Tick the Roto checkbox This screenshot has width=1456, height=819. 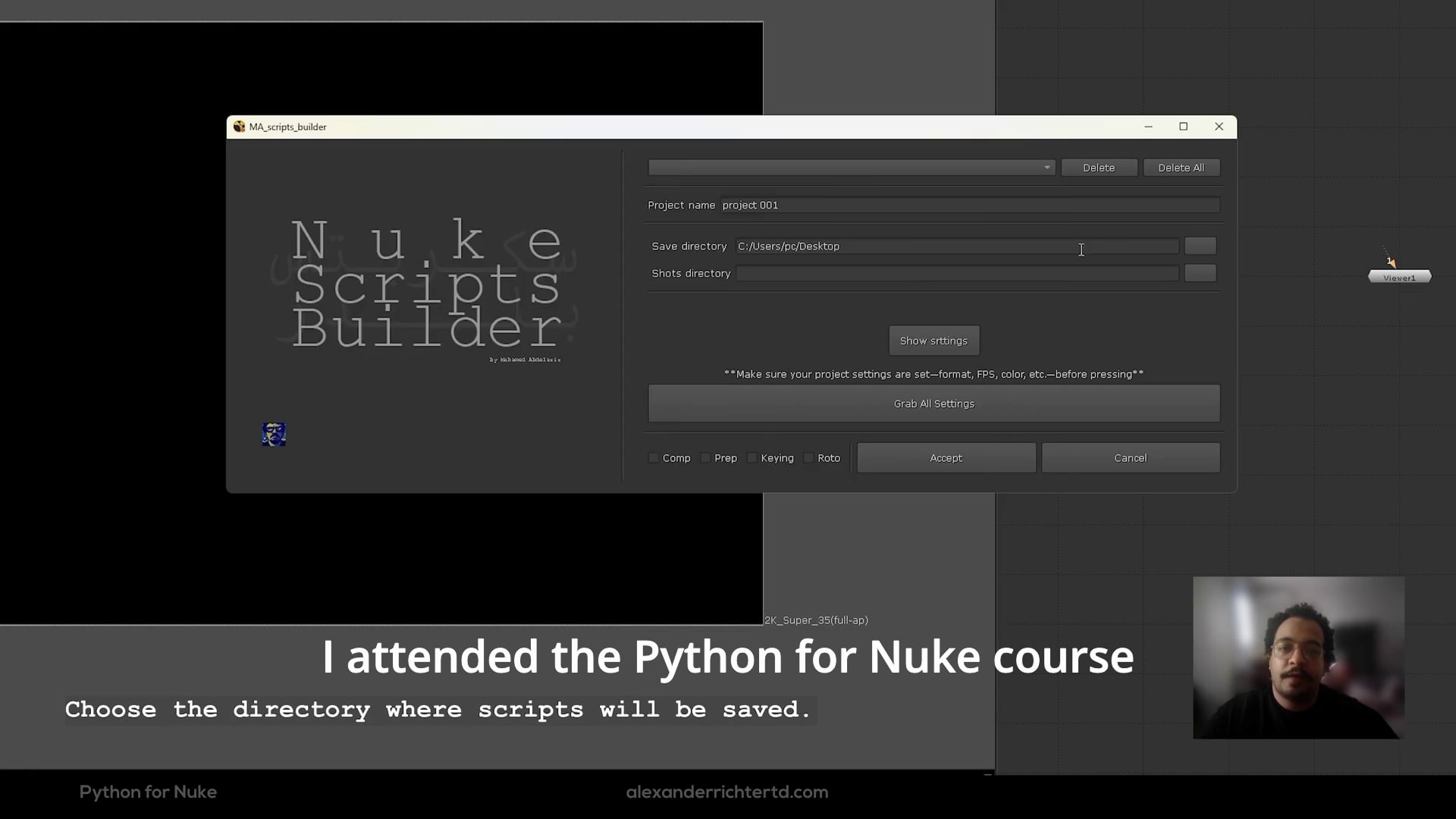click(808, 458)
